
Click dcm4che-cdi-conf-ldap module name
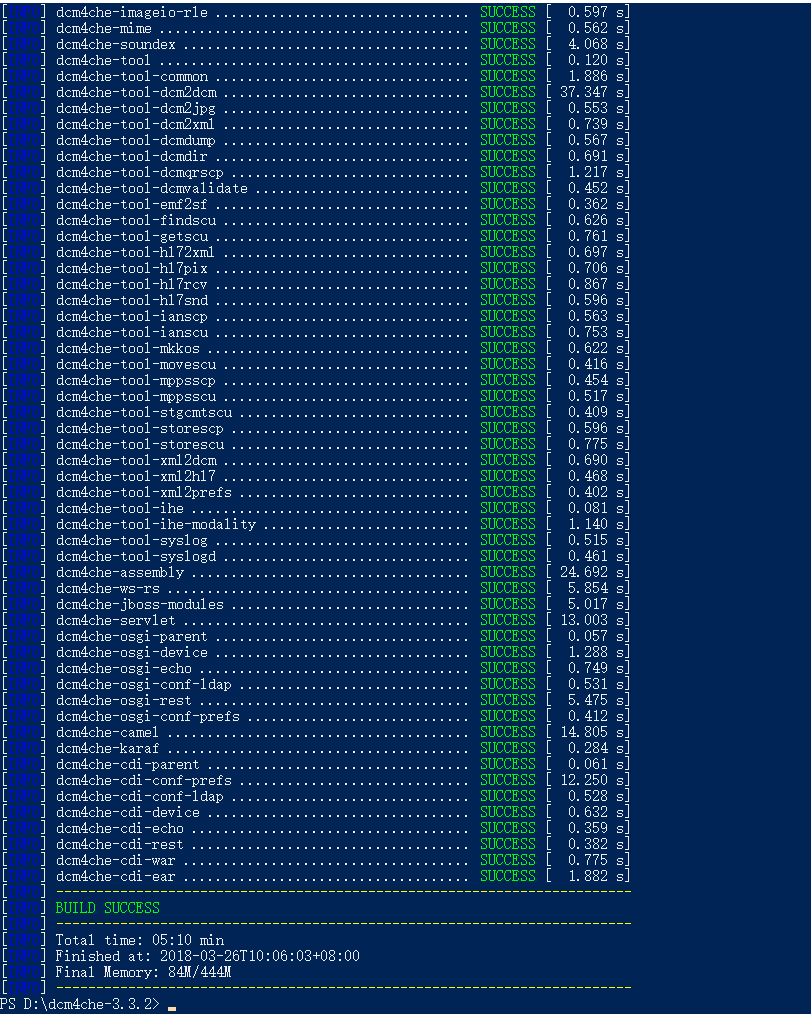click(140, 797)
